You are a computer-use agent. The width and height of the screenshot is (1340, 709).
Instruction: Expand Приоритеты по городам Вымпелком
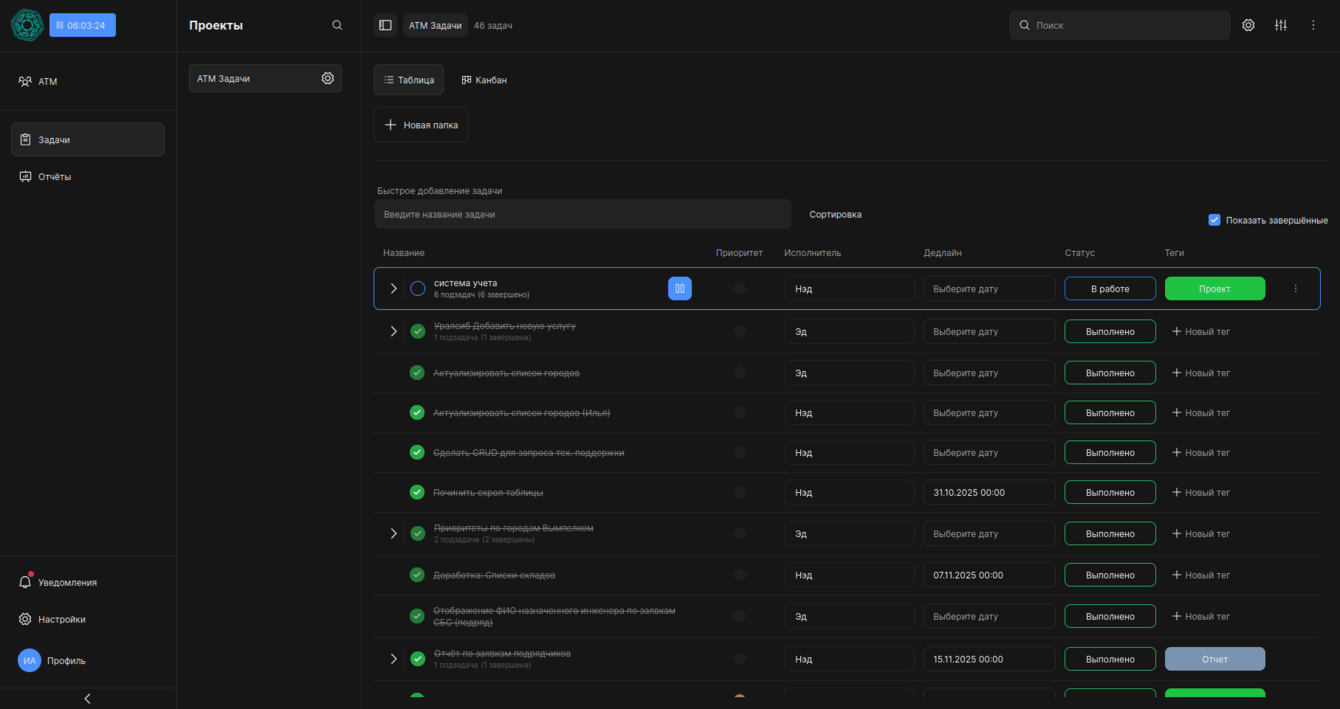(393, 534)
